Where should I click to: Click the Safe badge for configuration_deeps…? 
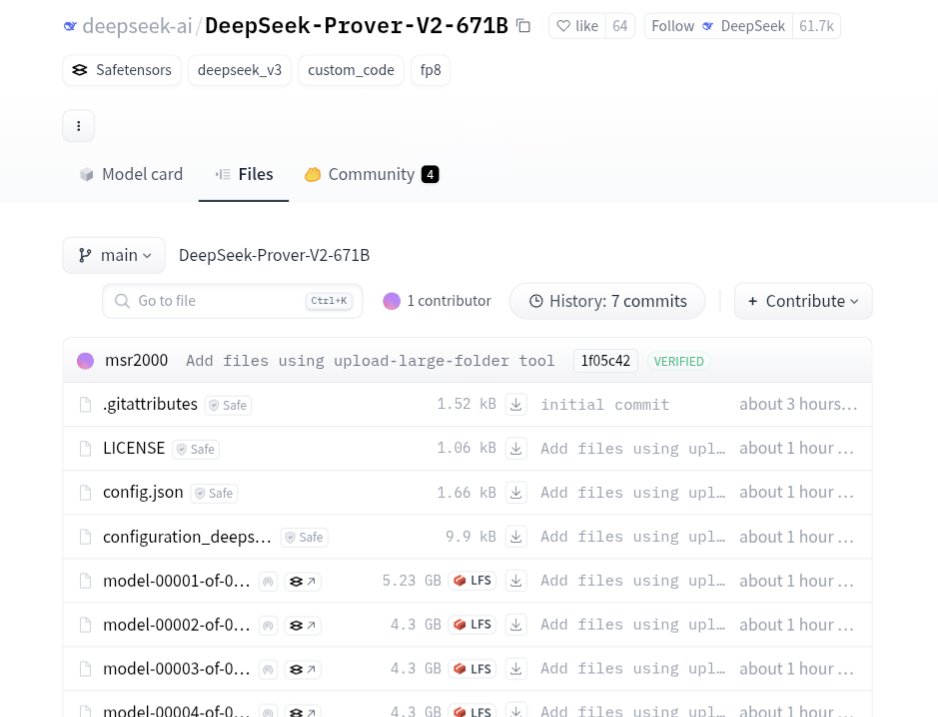click(x=304, y=538)
